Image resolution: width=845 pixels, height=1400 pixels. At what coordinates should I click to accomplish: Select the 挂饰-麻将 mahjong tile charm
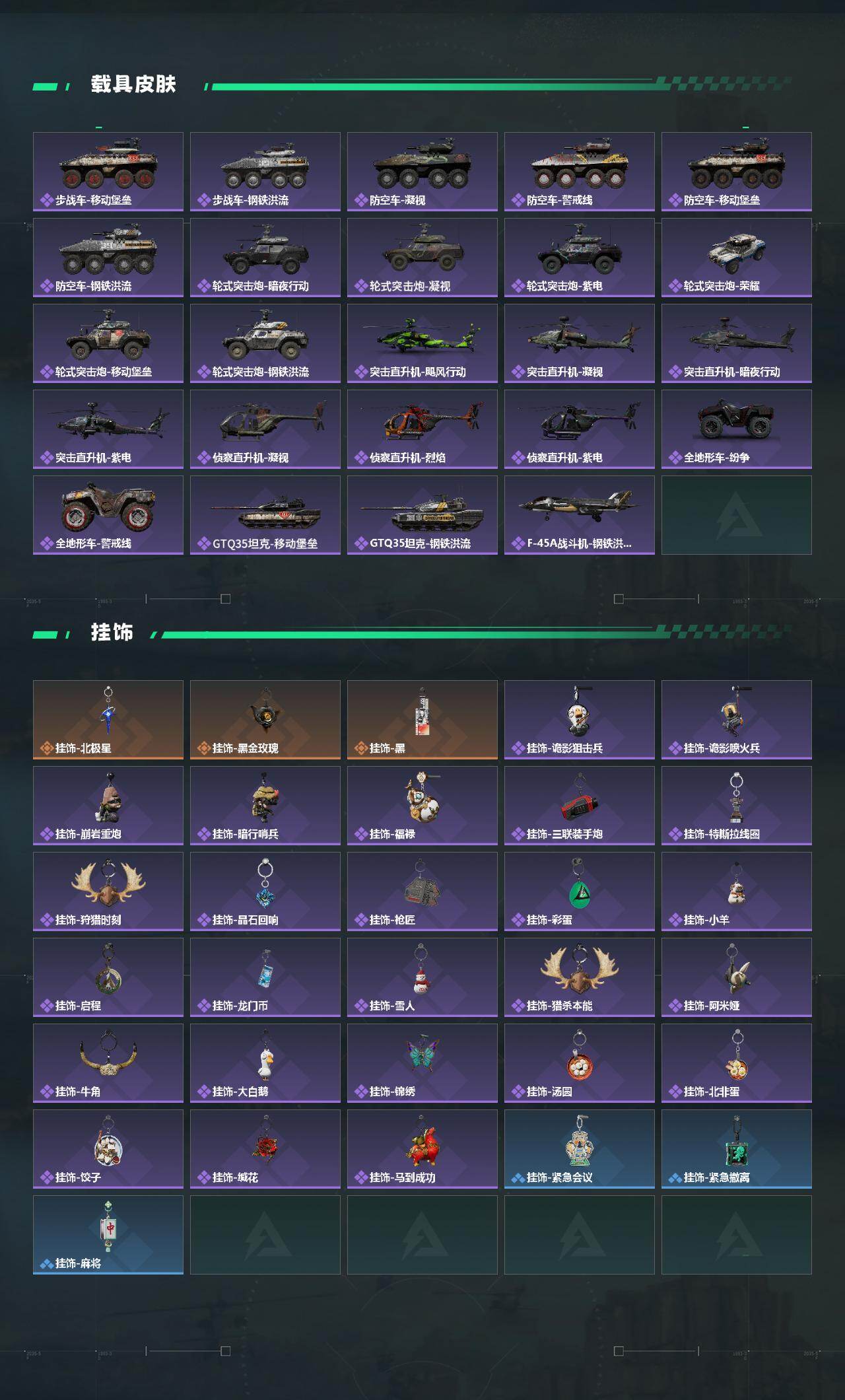(x=108, y=1235)
